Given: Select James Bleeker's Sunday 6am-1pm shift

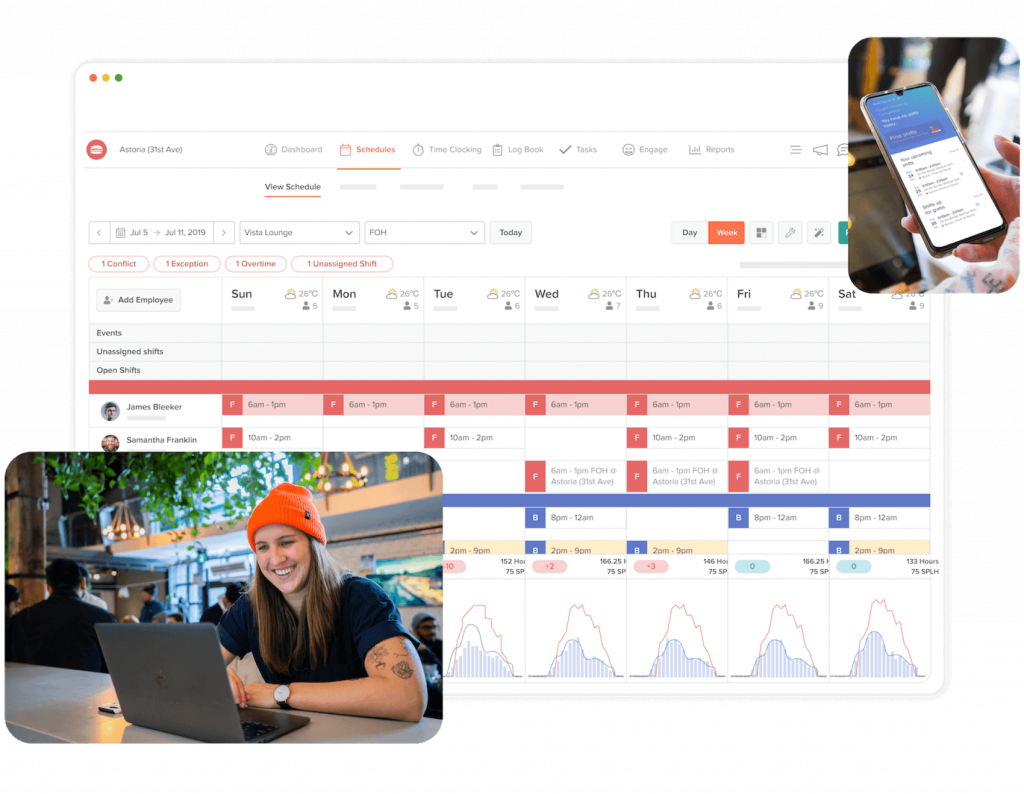Looking at the screenshot, I should 272,405.
